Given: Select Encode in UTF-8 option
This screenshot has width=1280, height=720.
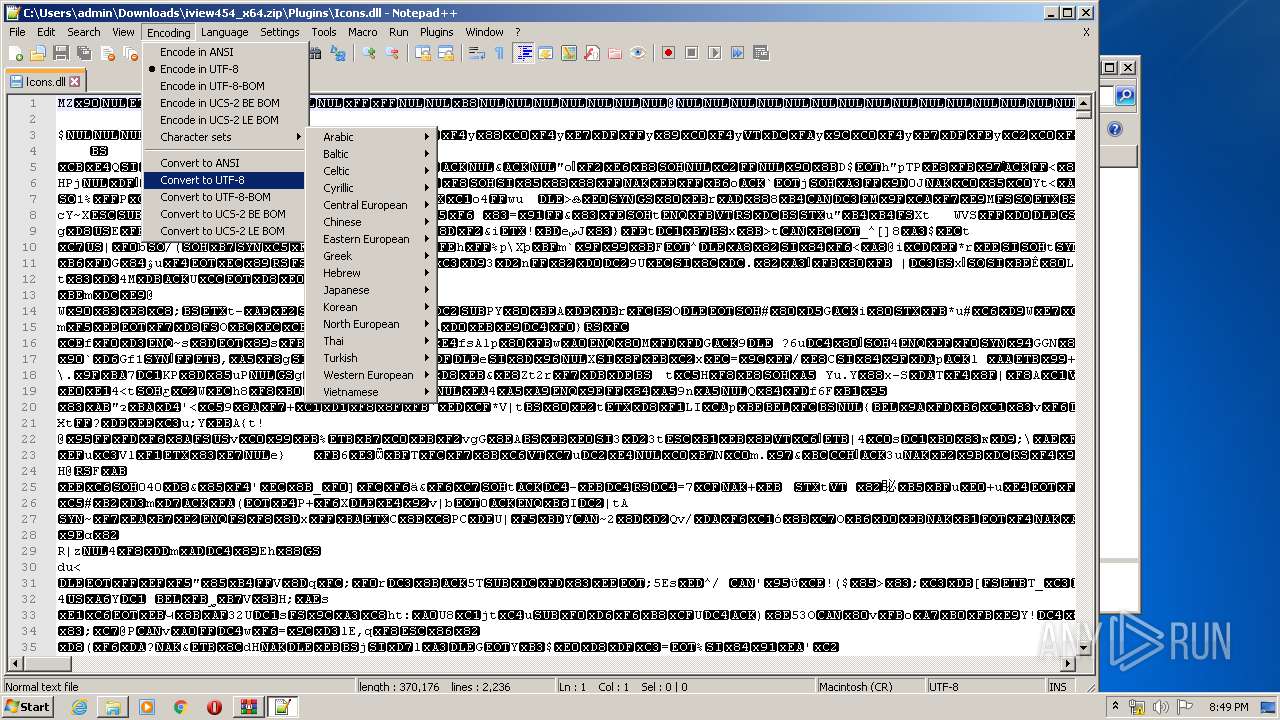Looking at the screenshot, I should tap(225, 69).
